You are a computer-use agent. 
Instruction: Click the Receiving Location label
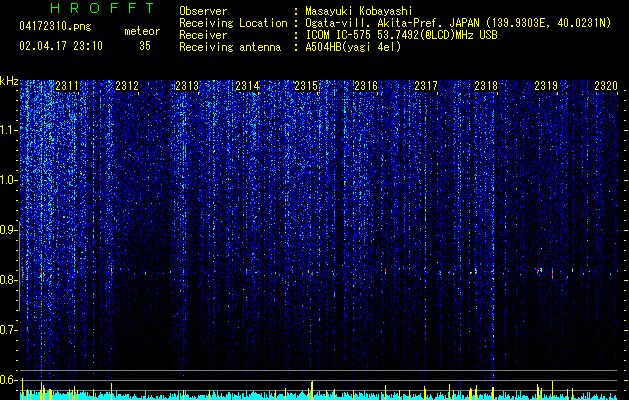[x=233, y=23]
